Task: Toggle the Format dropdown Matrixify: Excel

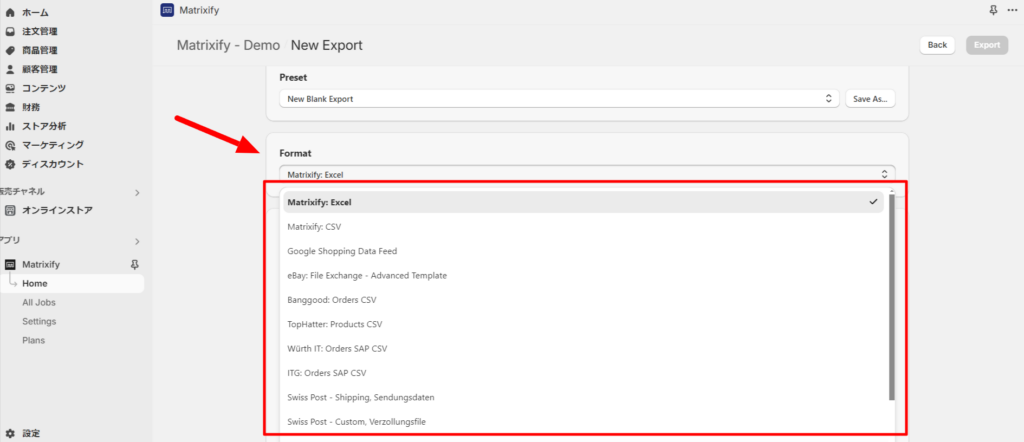Action: [587, 174]
